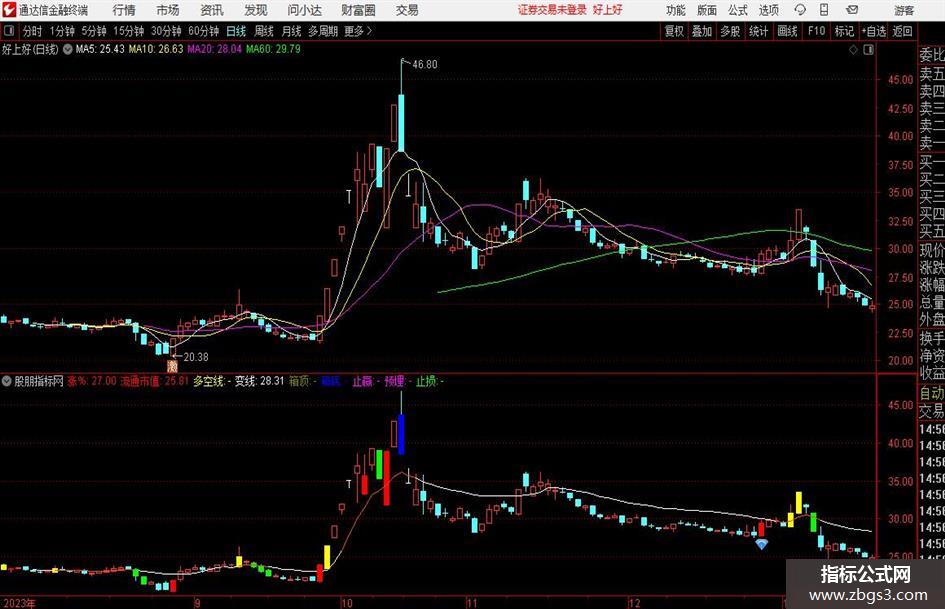Switch to 周线 period tab
The height and width of the screenshot is (609, 945).
pos(264,31)
